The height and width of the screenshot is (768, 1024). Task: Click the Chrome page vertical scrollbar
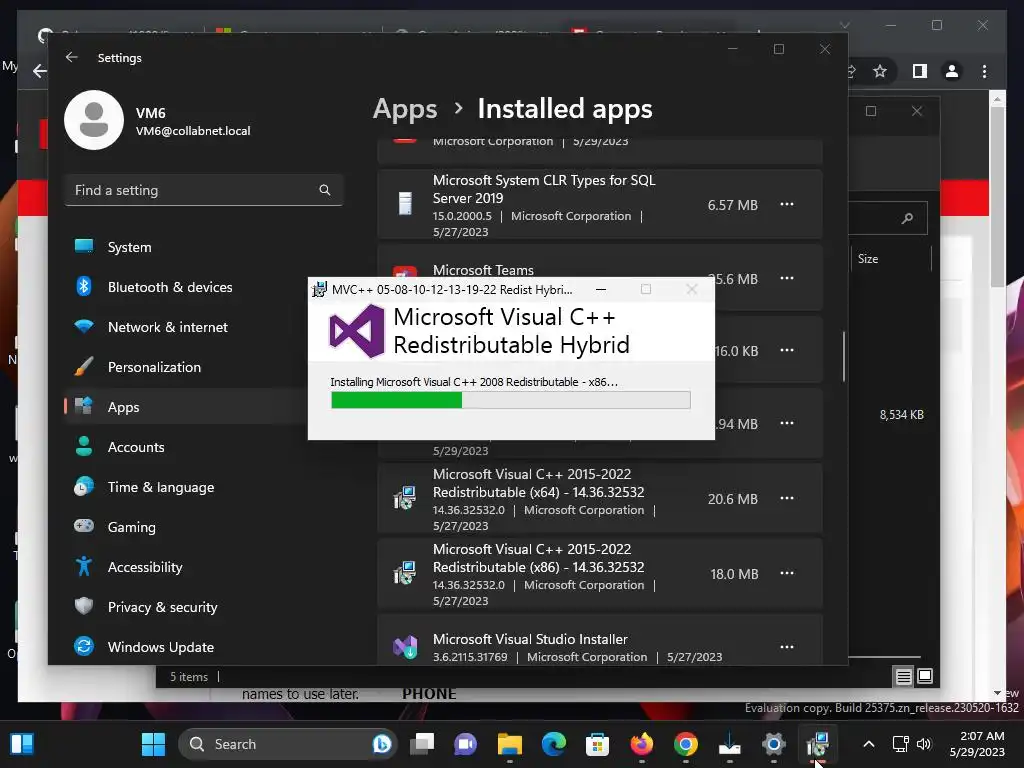click(x=997, y=195)
